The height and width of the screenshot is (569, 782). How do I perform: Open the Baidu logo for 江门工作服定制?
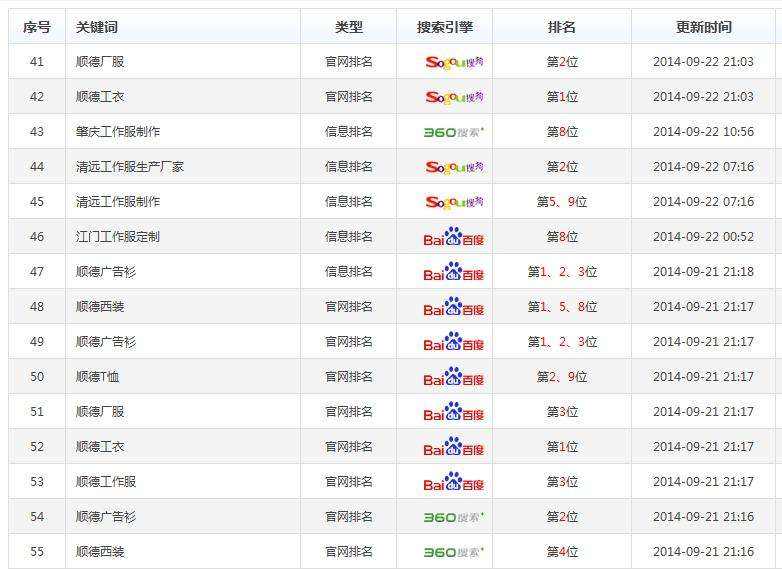(x=454, y=237)
